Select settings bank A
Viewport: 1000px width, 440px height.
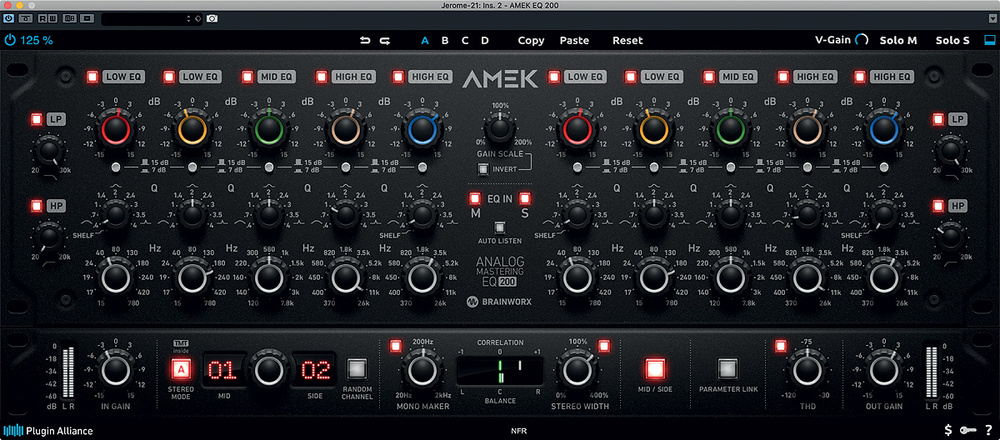pyautogui.click(x=425, y=40)
